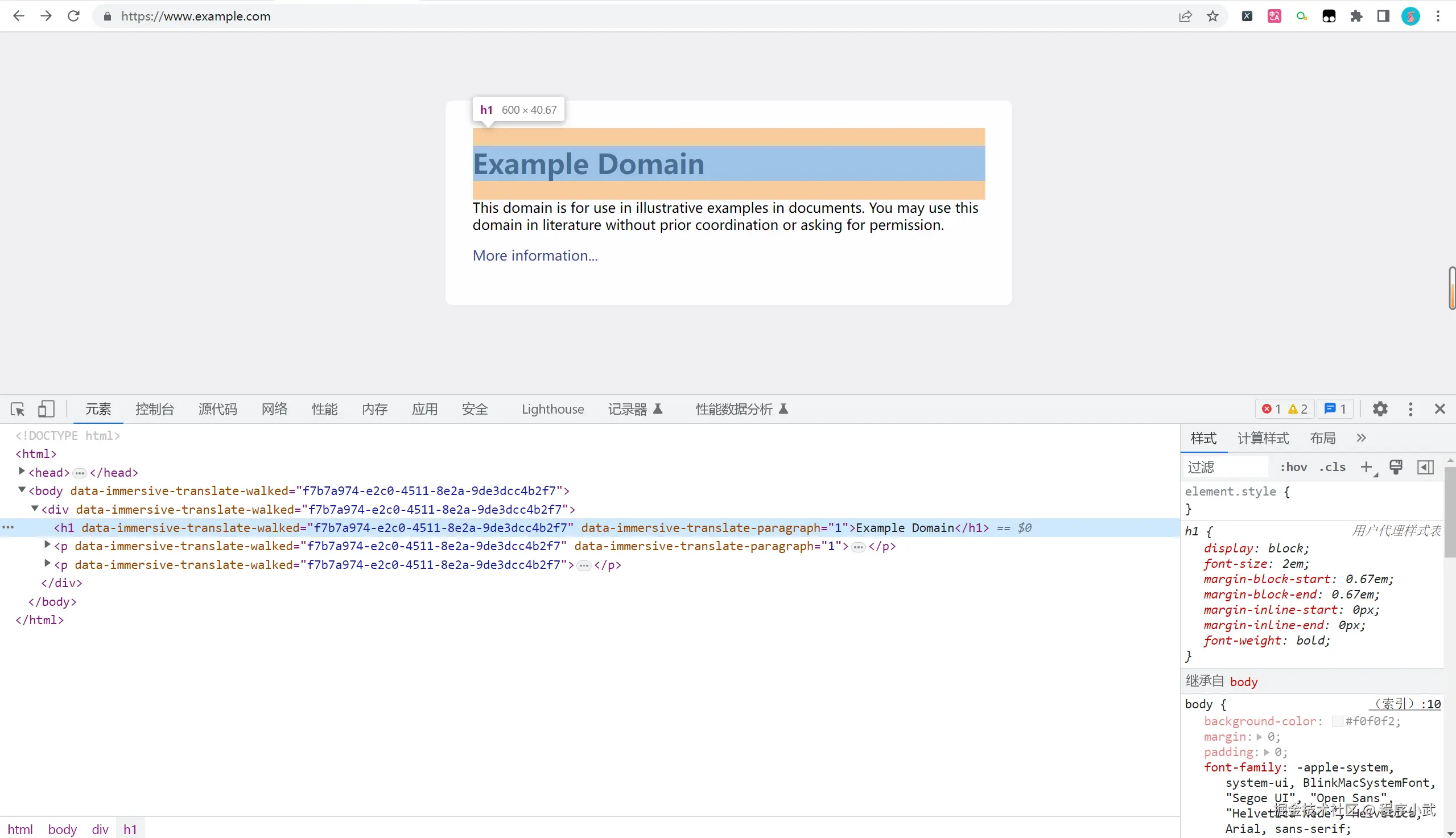Viewport: 1456px width, 838px height.
Task: Click the share page icon
Action: point(1185,16)
